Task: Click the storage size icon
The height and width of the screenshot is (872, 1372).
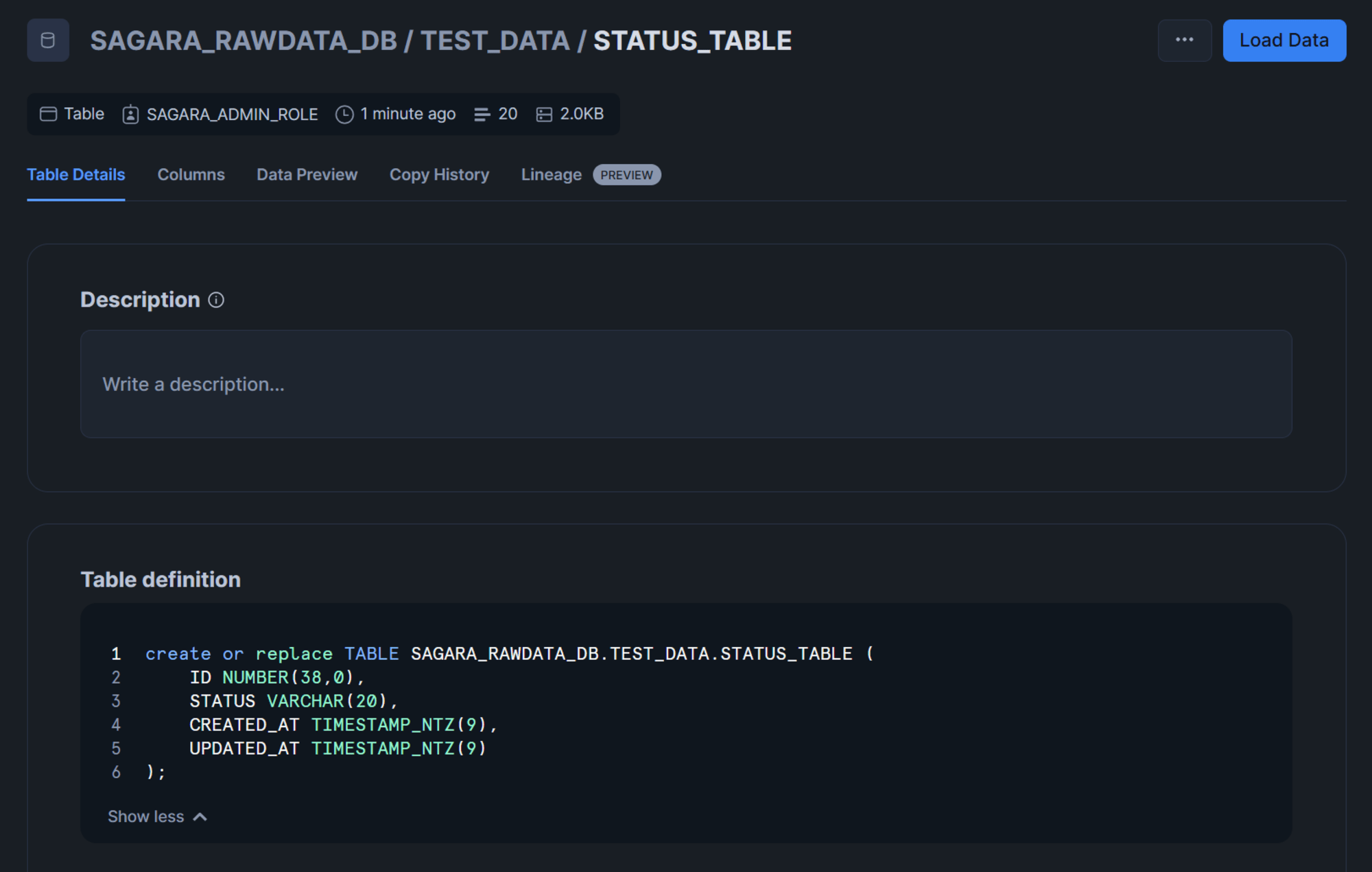Action: (544, 115)
